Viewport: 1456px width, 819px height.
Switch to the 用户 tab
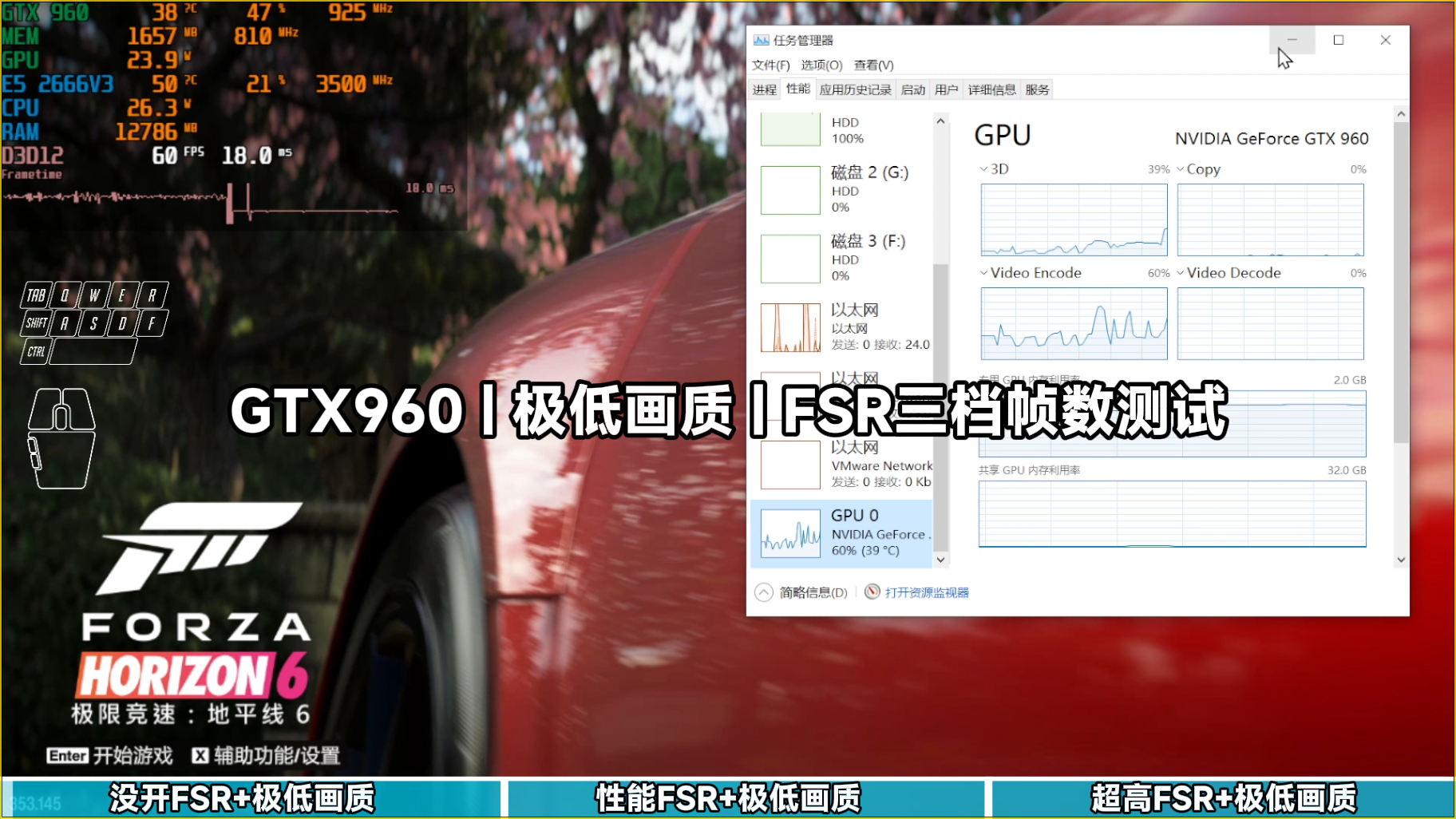pyautogui.click(x=946, y=89)
